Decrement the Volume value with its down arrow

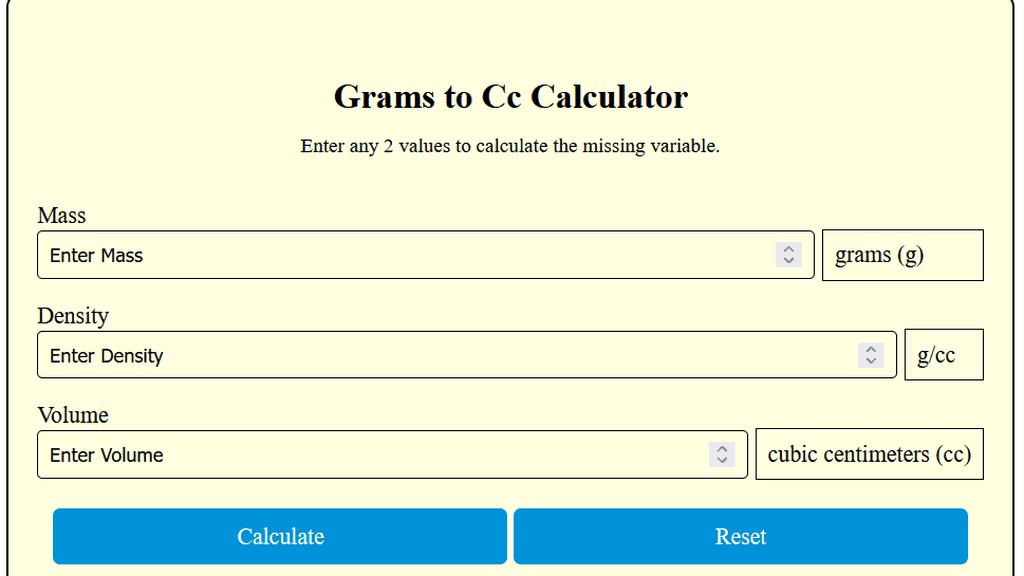(x=721, y=461)
